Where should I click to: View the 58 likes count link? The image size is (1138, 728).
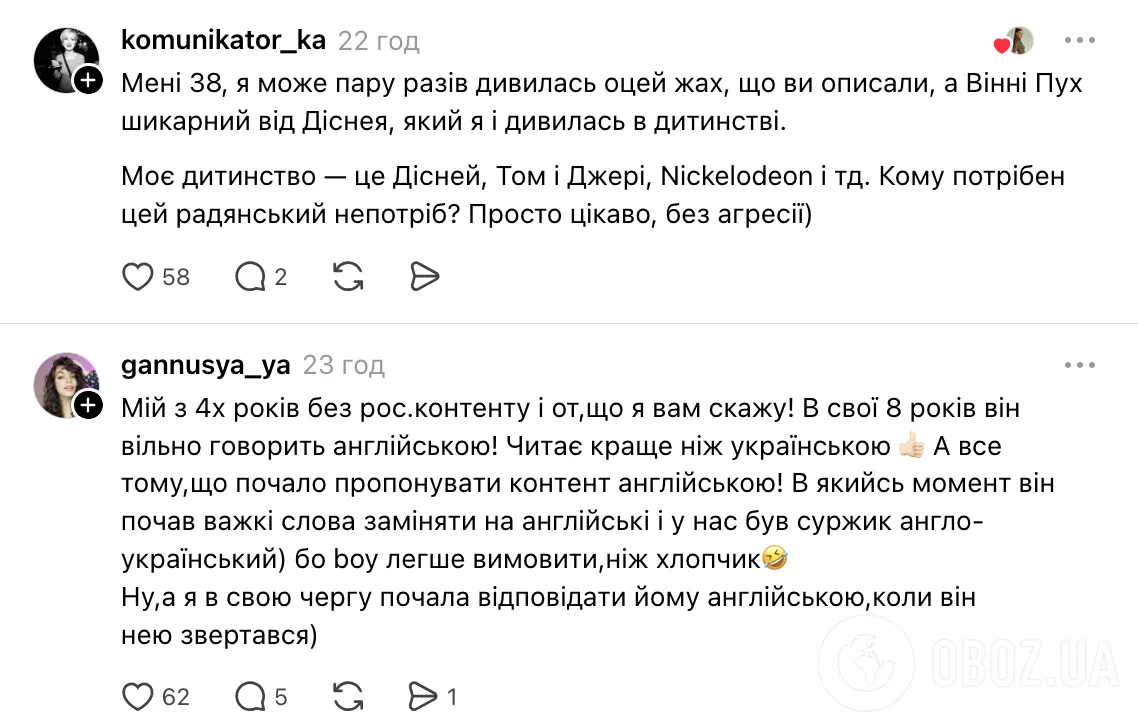pyautogui.click(x=174, y=277)
